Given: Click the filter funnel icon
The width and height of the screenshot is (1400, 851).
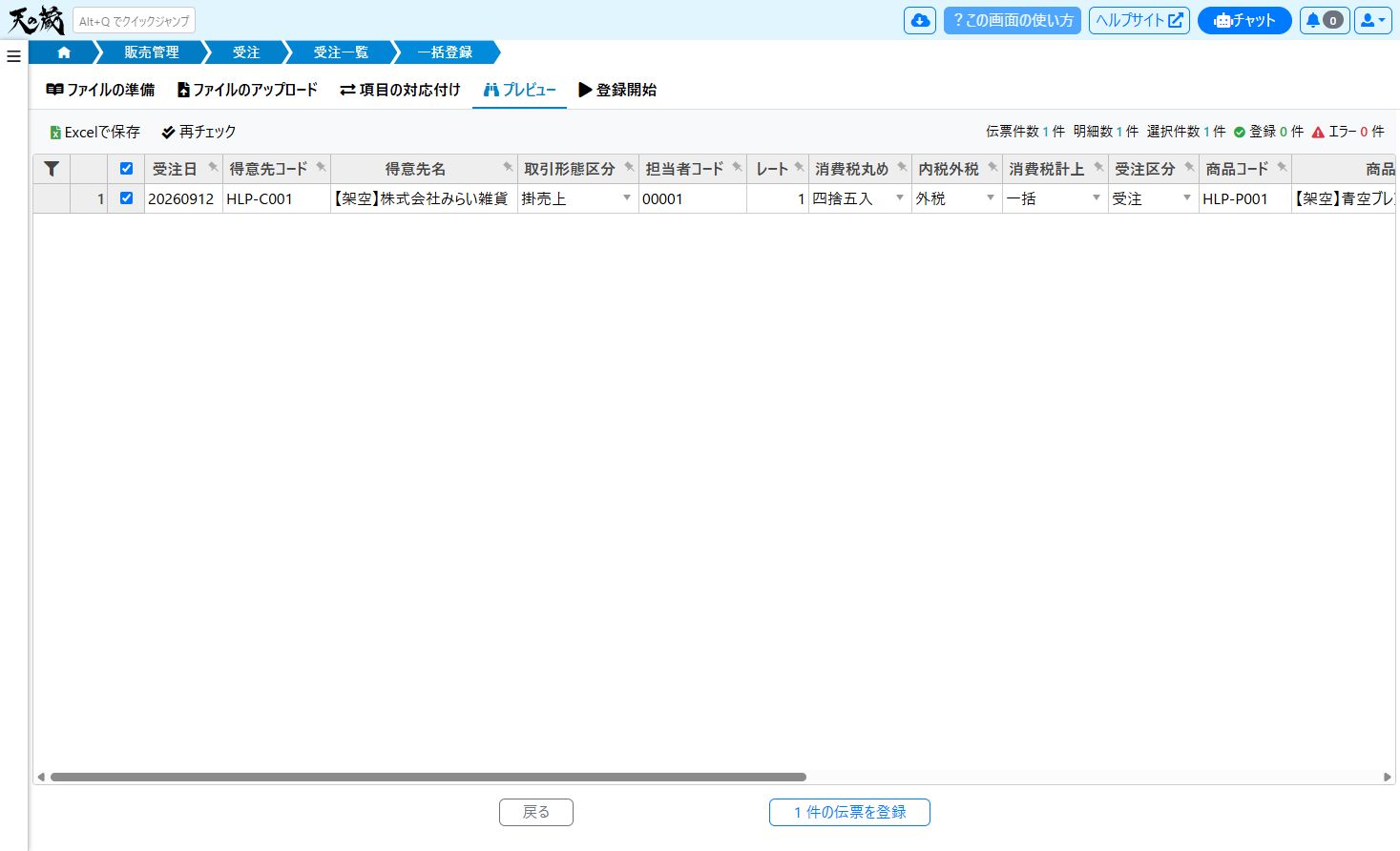Looking at the screenshot, I should 52,169.
